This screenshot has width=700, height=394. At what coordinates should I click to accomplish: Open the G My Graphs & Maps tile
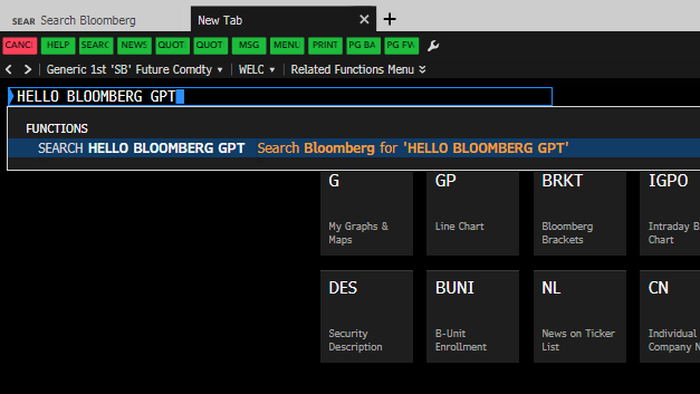point(367,213)
